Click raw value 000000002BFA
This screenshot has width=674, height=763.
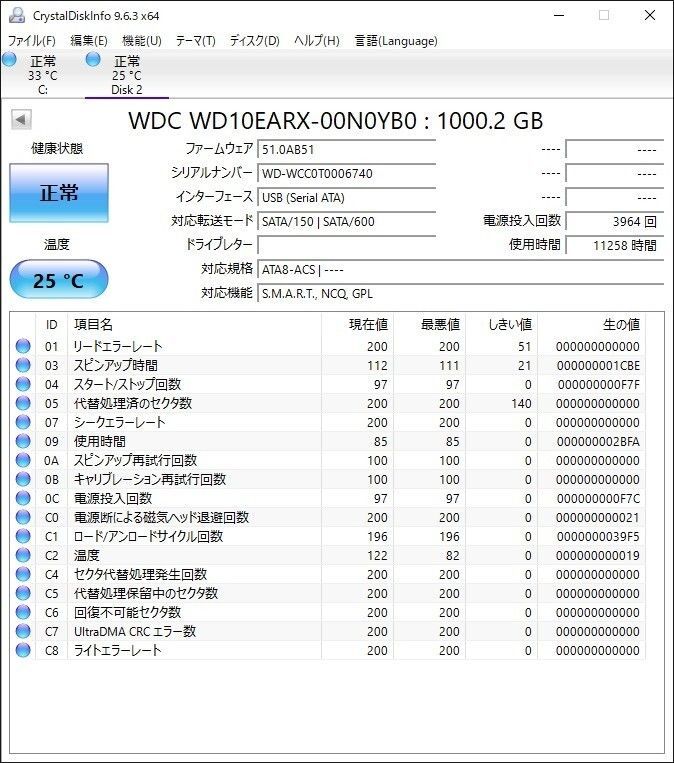(599, 441)
